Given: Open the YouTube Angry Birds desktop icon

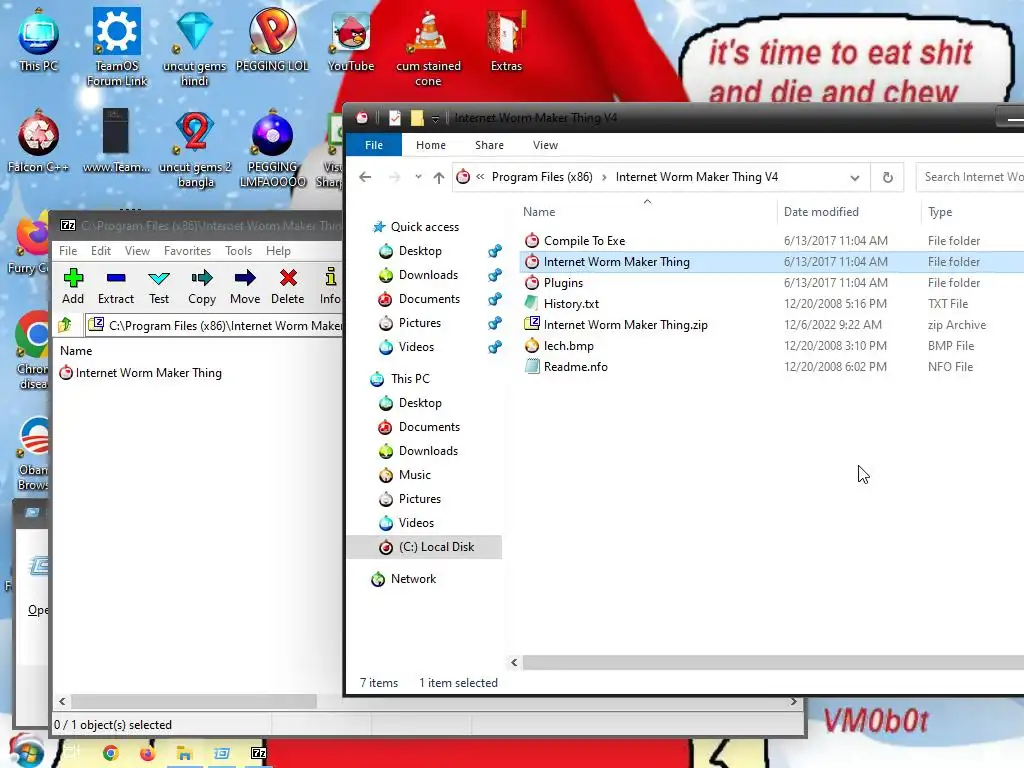Looking at the screenshot, I should point(351,40).
